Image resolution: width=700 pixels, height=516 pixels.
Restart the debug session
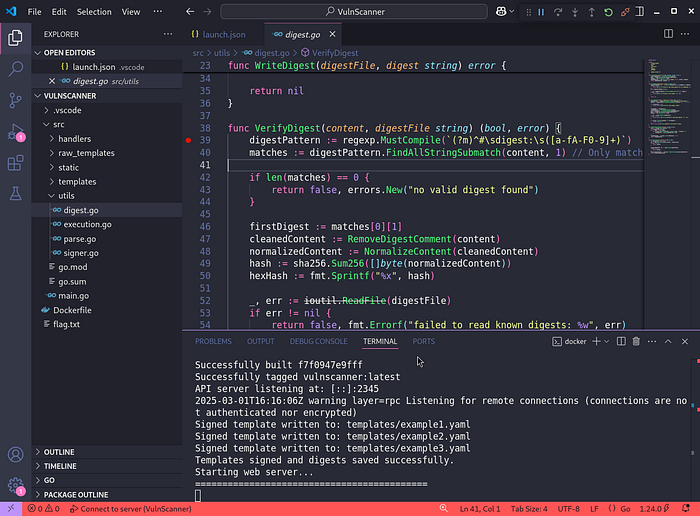(608, 12)
